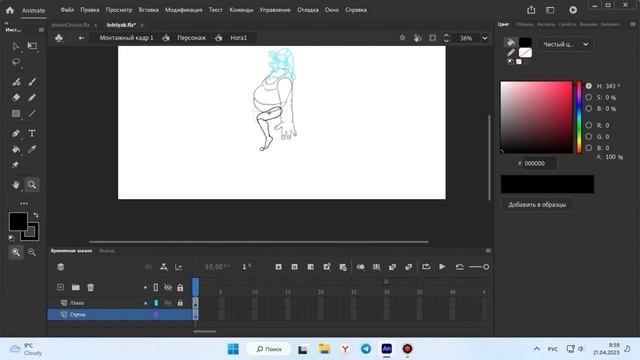Select the Line tool
Image resolution: width=640 pixels, height=360 pixels.
tap(32, 113)
